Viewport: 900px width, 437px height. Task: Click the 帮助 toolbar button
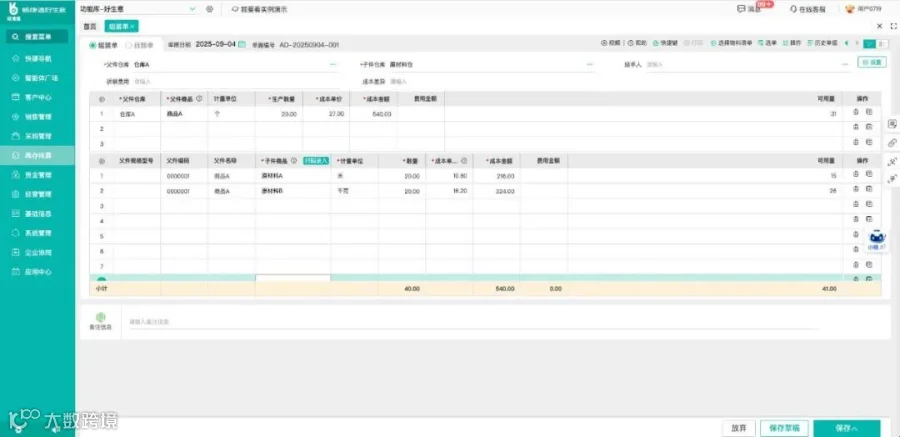[637, 43]
